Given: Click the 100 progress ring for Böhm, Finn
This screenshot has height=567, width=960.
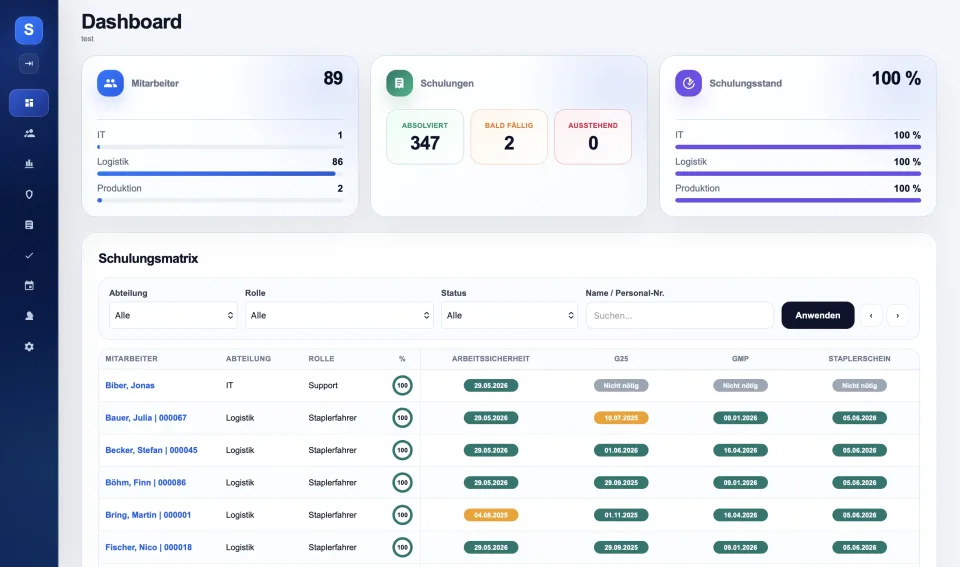Looking at the screenshot, I should coord(402,483).
